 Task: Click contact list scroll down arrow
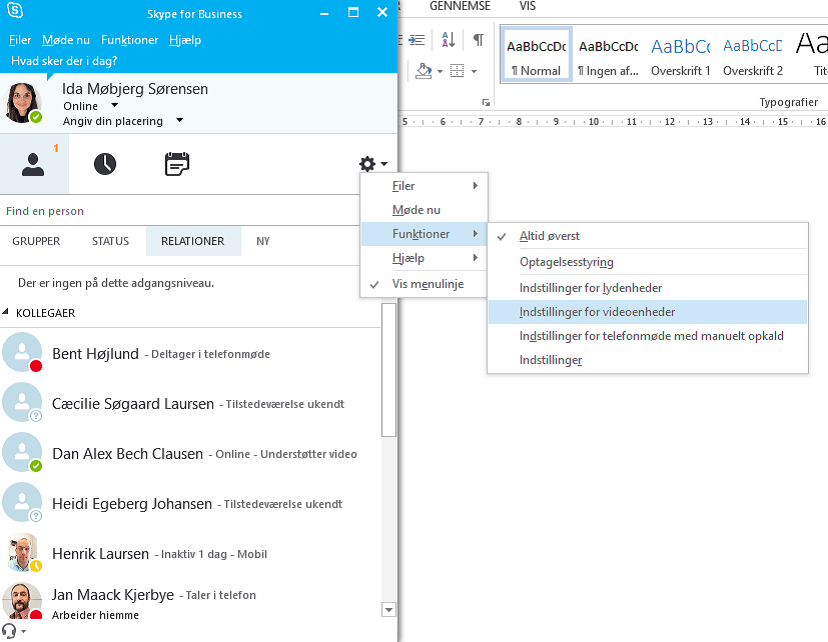(x=389, y=610)
